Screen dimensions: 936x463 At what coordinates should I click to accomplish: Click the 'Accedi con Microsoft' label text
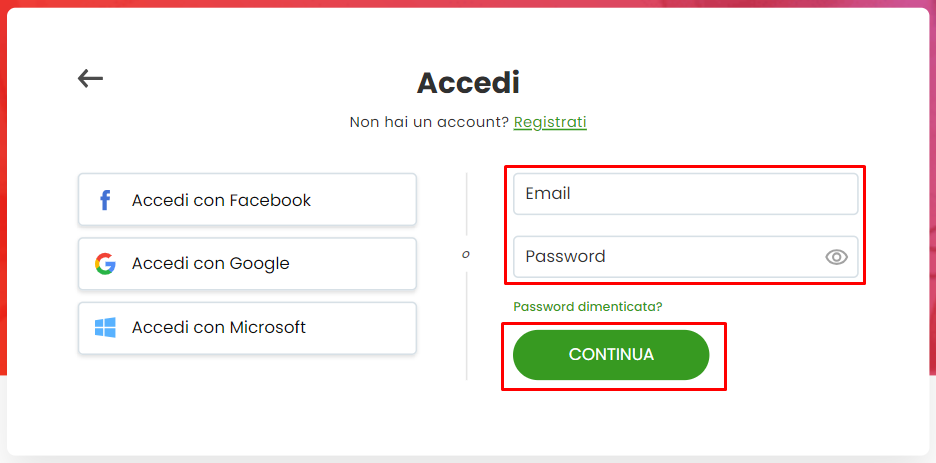[x=218, y=328]
